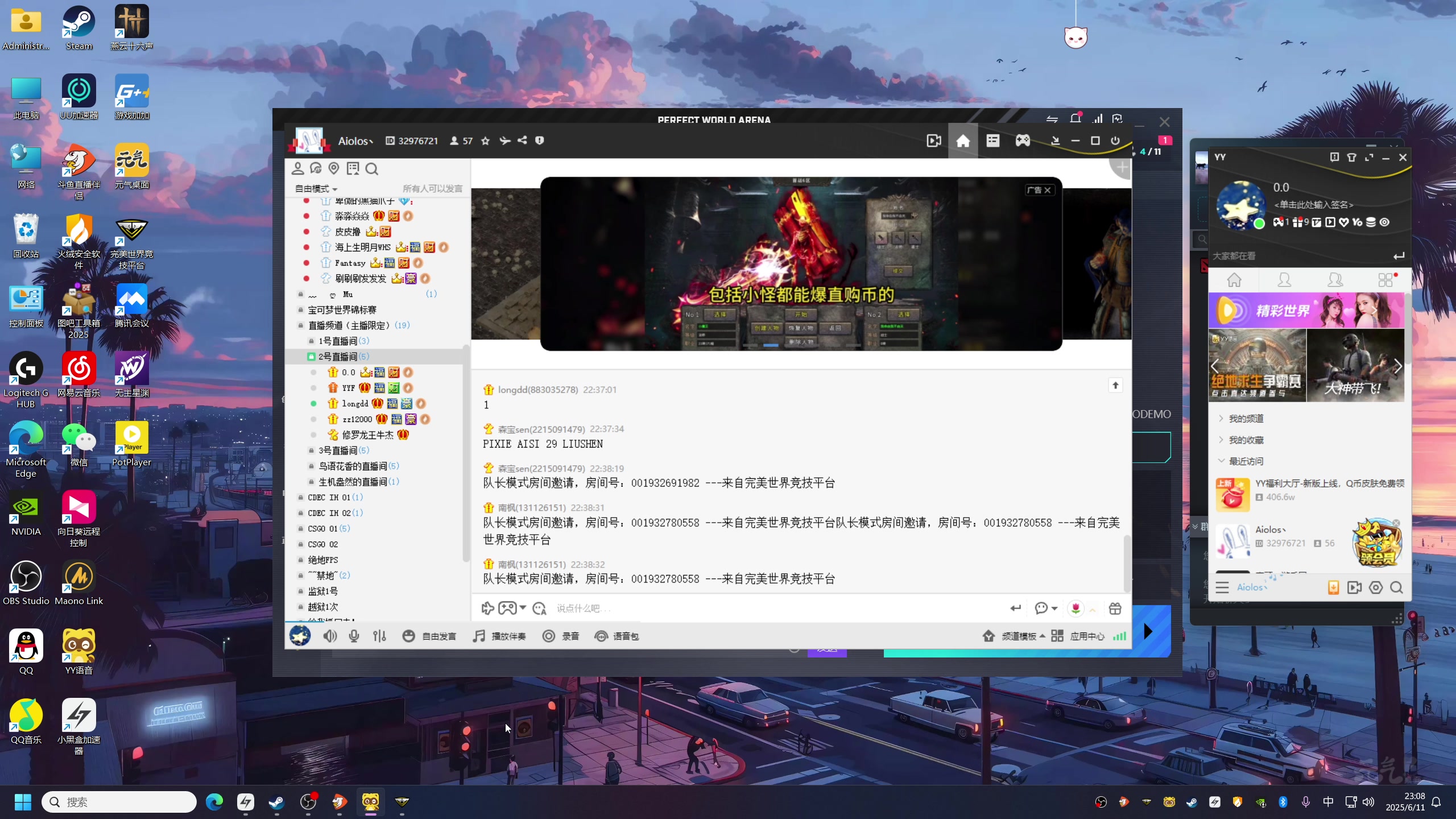Viewport: 1456px width, 819px height.
Task: Click the bulletin board icon above channel tree
Action: point(353,168)
